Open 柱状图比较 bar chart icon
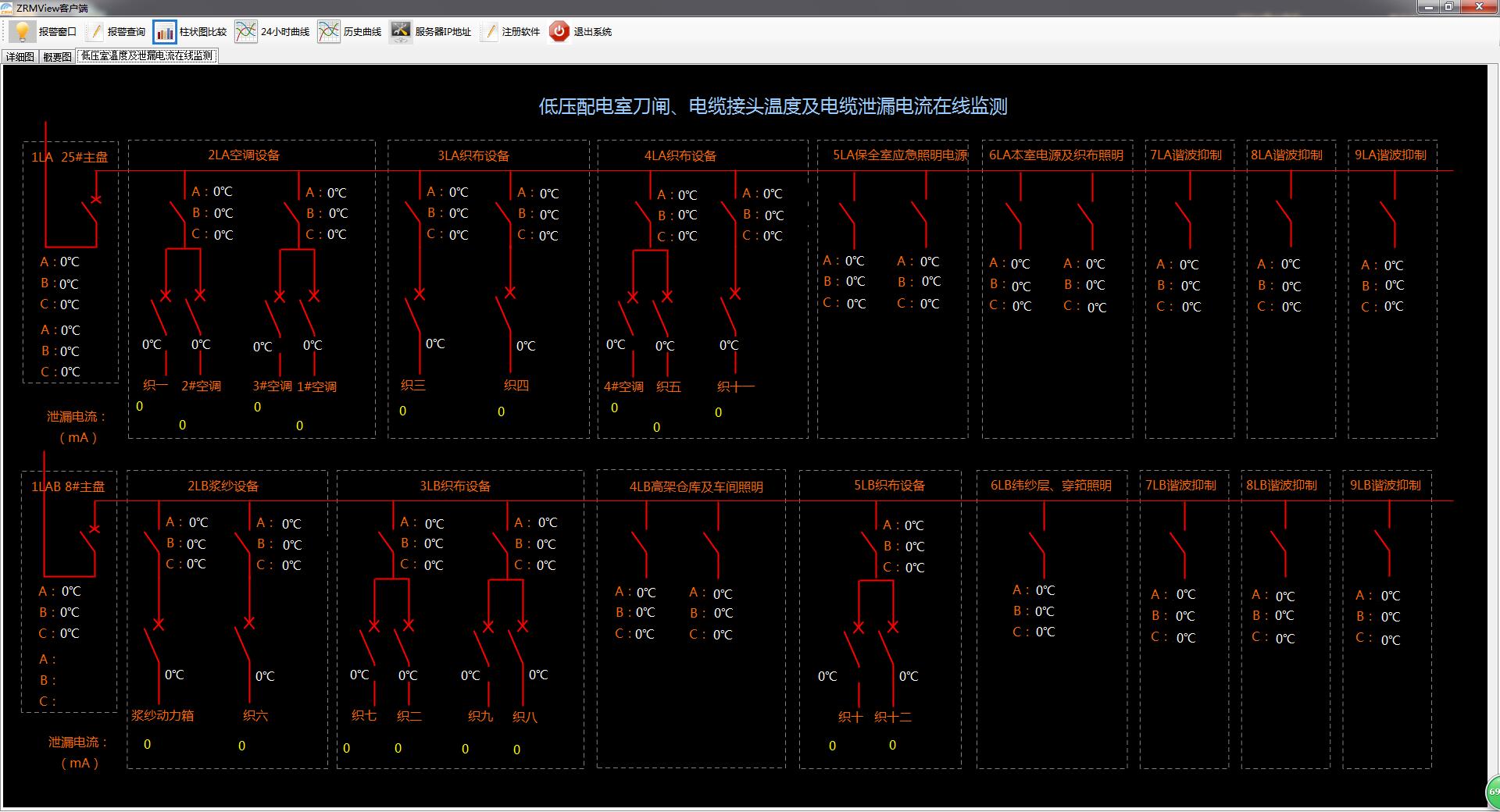The height and width of the screenshot is (812, 1500). 165,32
